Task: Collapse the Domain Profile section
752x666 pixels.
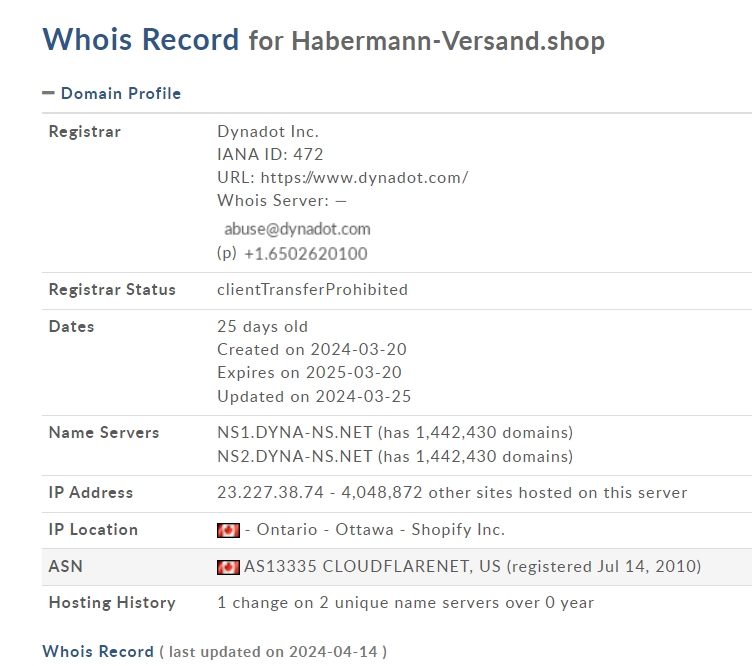Action: 48,93
